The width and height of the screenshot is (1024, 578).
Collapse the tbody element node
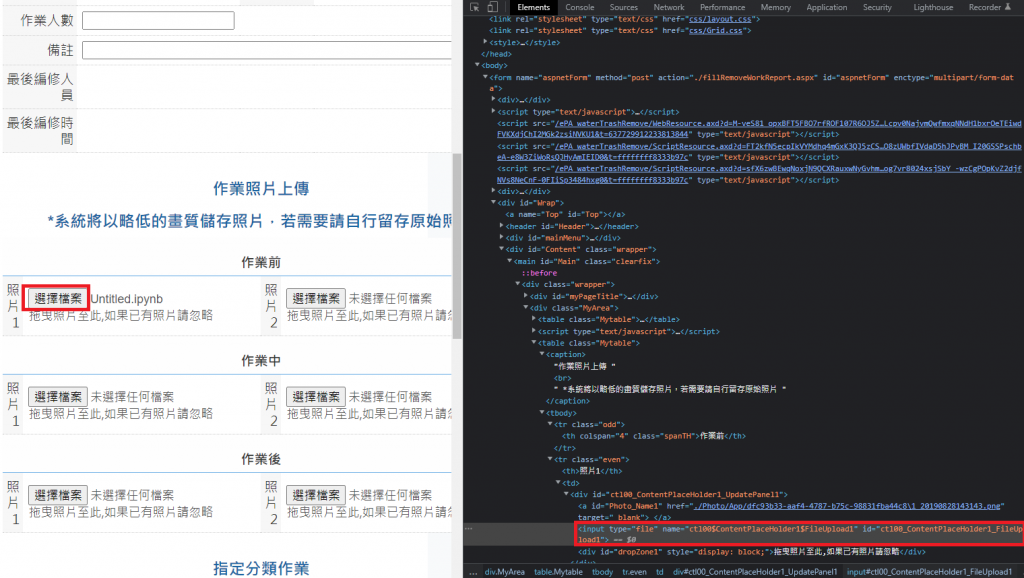point(541,413)
